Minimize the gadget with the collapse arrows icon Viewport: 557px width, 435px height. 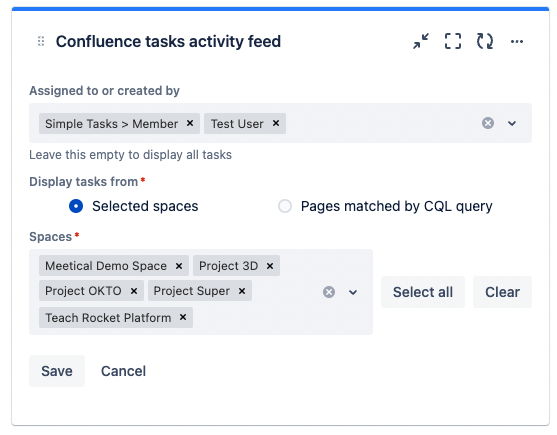421,41
